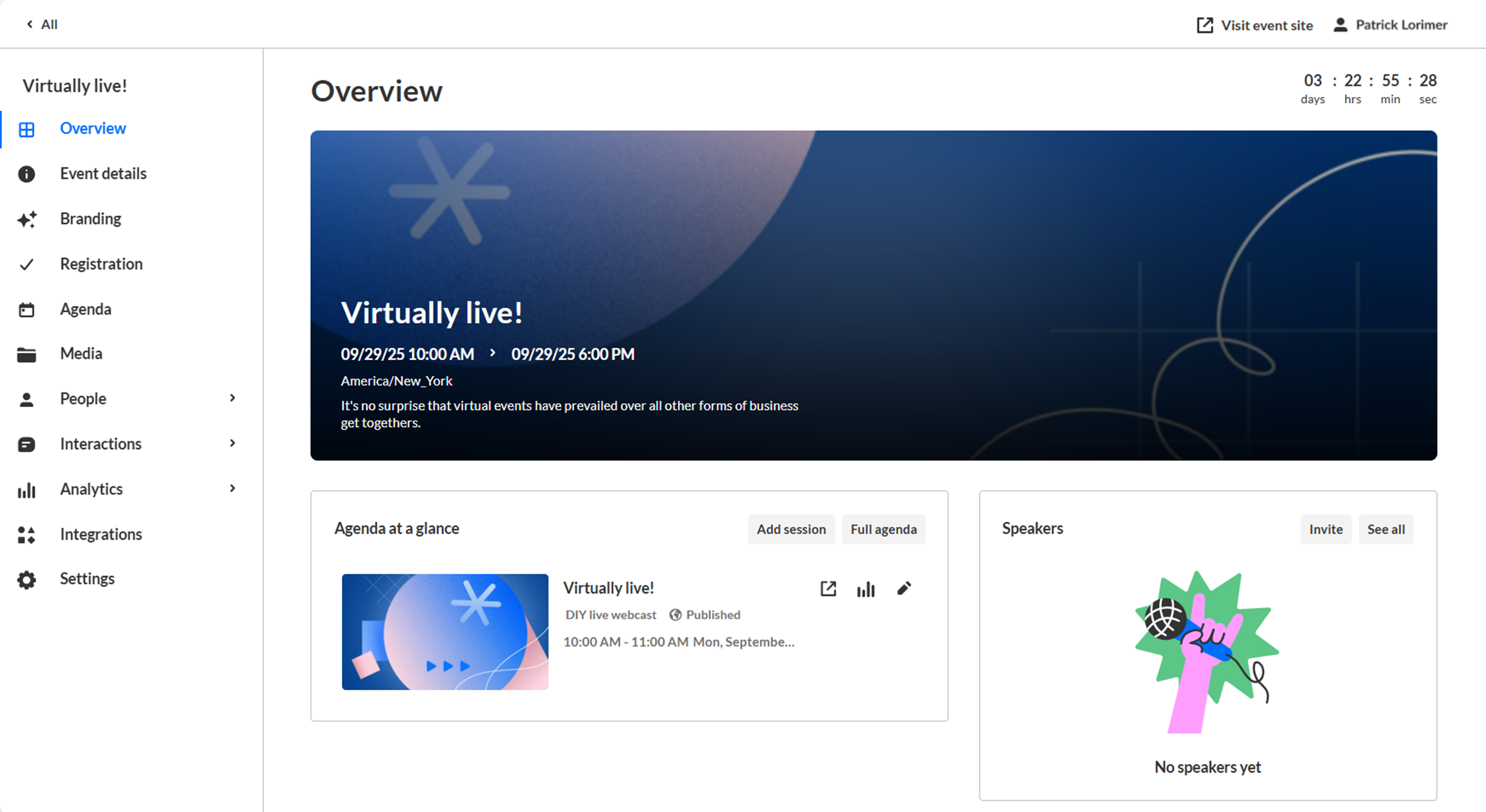Image resolution: width=1486 pixels, height=812 pixels.
Task: Go back to All events
Action: pos(42,25)
